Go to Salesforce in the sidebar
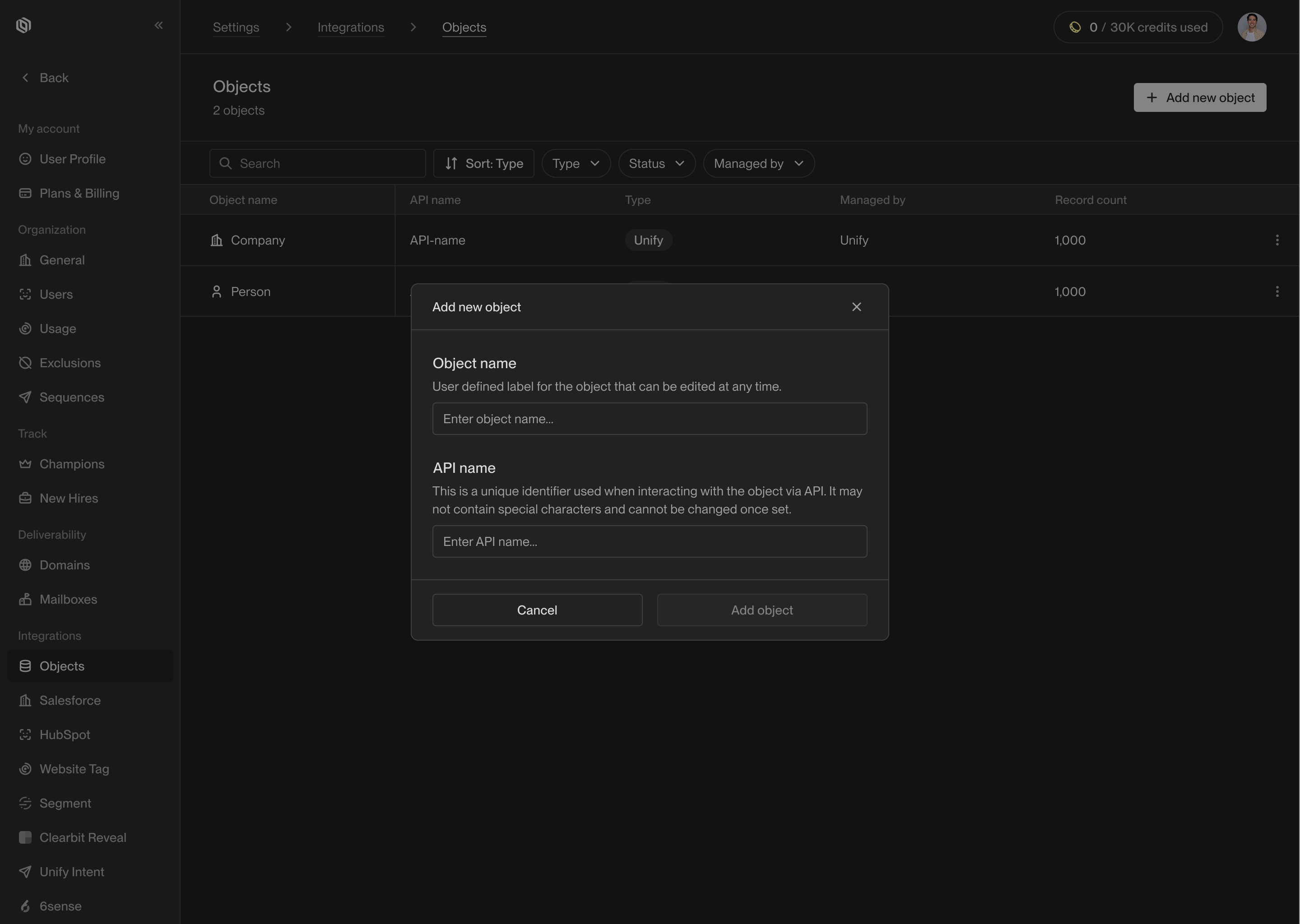The width and height of the screenshot is (1300, 924). coord(70,700)
